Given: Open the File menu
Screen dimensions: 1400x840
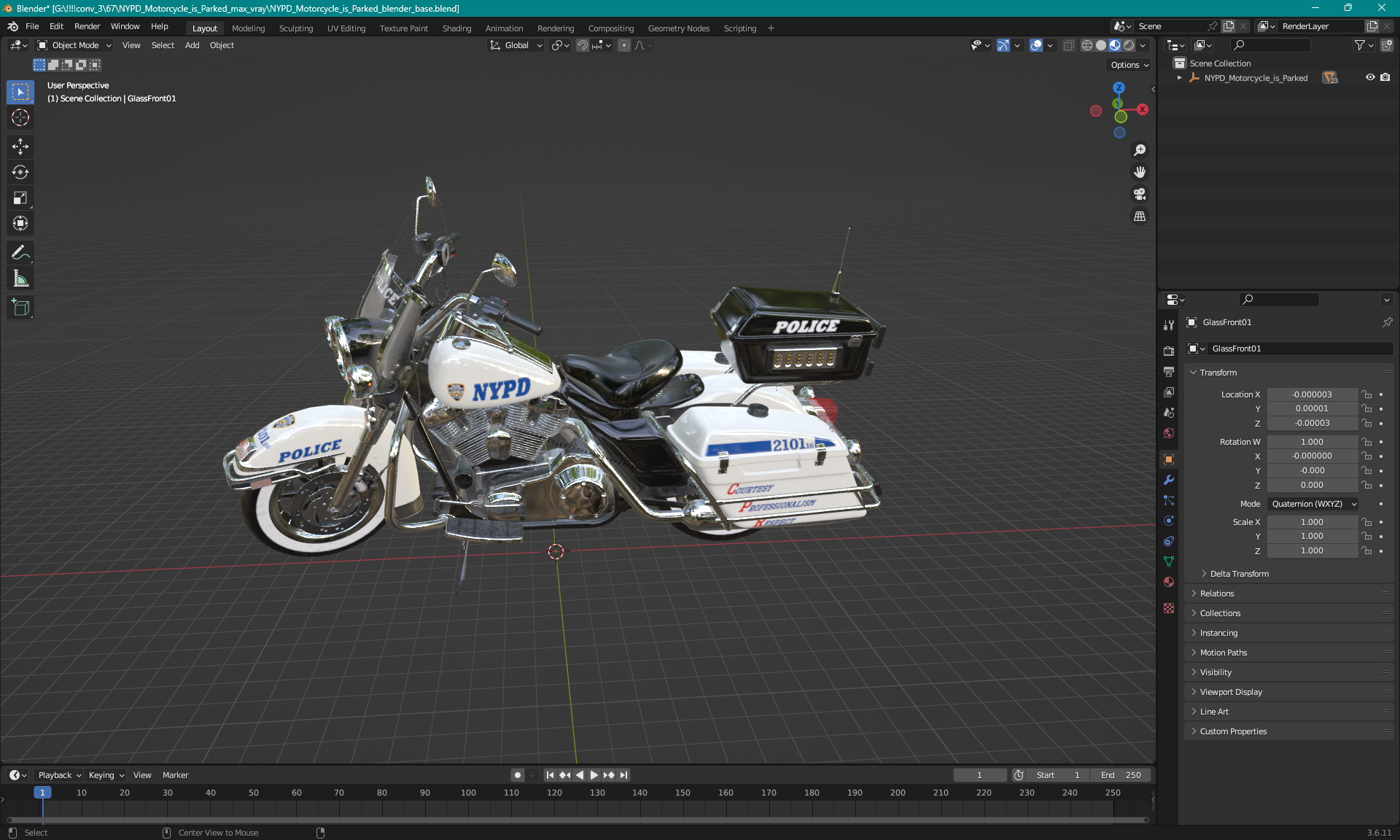Looking at the screenshot, I should coord(32,26).
